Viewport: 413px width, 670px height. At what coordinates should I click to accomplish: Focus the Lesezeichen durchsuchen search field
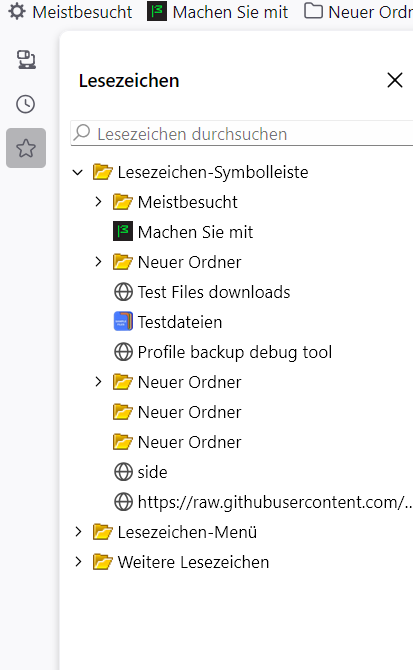(x=242, y=133)
